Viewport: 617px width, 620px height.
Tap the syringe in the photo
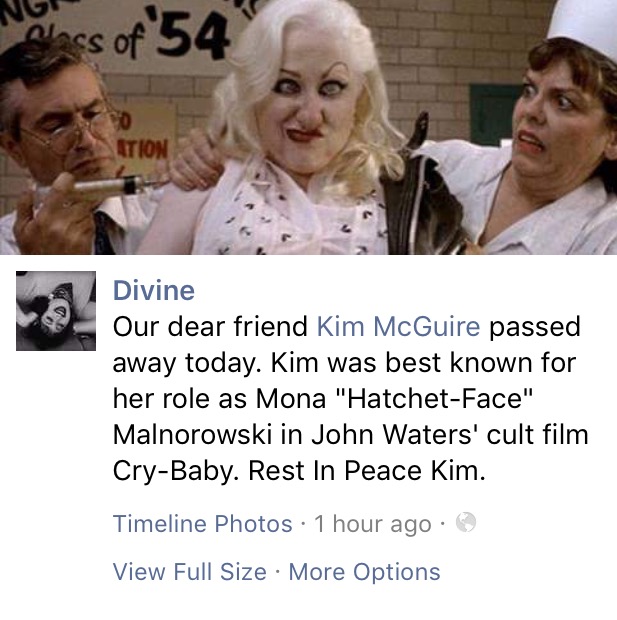coord(101,188)
